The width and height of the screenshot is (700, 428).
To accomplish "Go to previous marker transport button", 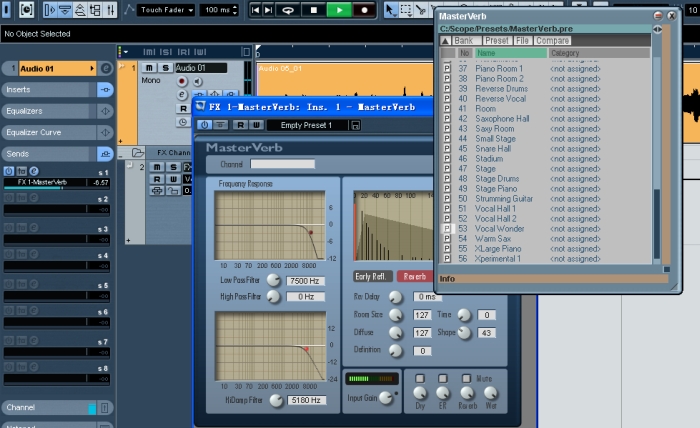I will (255, 10).
